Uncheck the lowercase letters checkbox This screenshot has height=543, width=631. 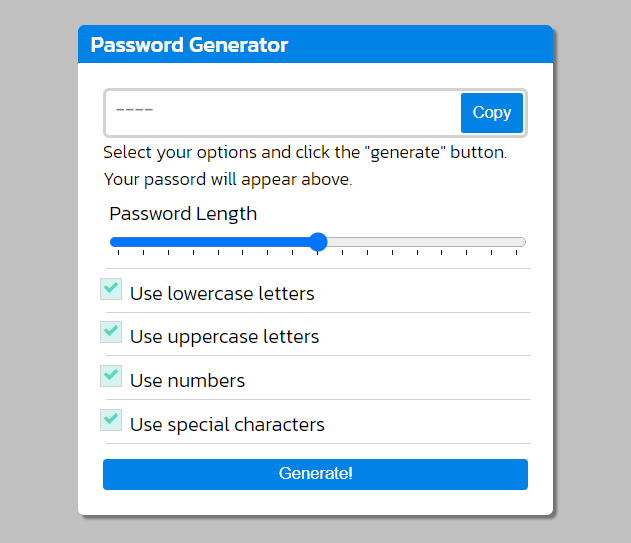pyautogui.click(x=111, y=289)
